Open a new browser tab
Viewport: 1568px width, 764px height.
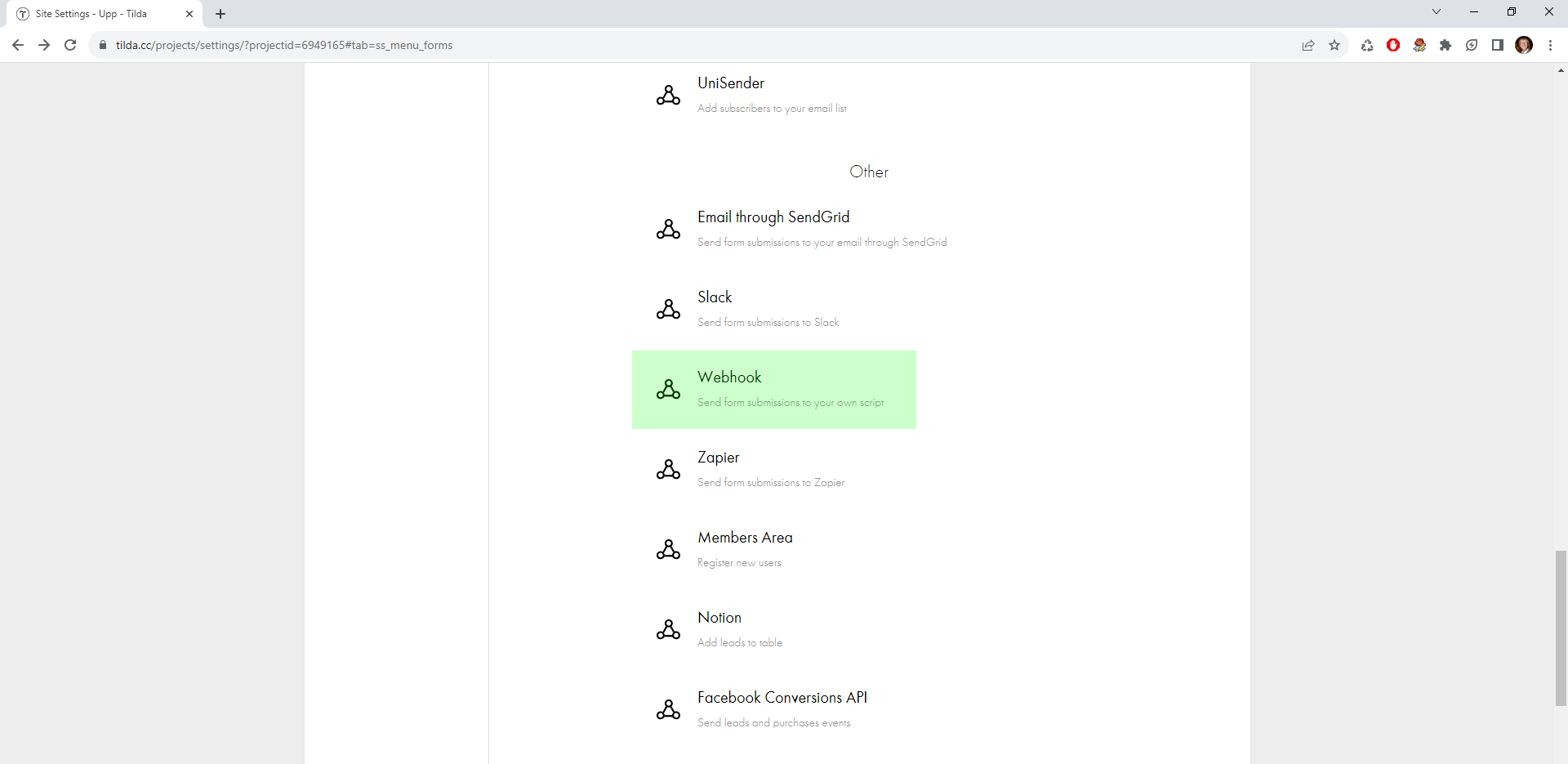220,14
